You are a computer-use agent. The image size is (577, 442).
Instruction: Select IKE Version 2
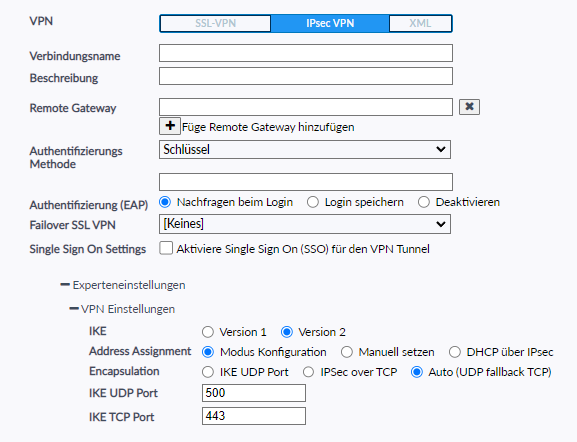tap(287, 332)
